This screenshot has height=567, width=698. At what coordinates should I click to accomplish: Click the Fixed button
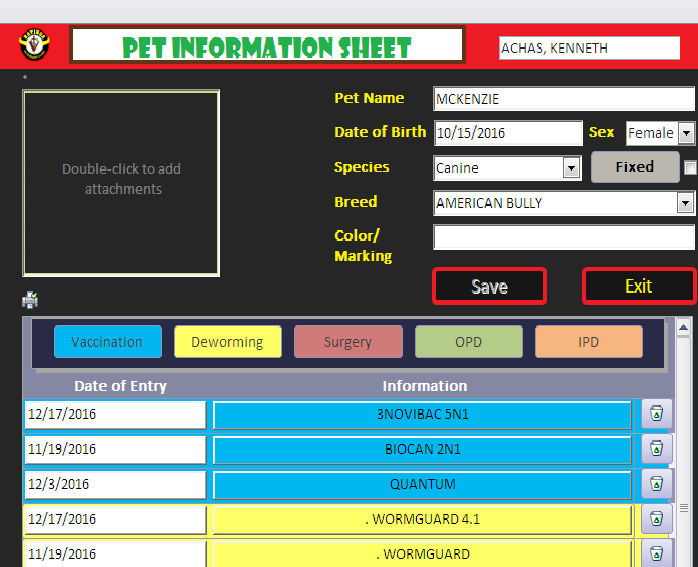pyautogui.click(x=634, y=167)
